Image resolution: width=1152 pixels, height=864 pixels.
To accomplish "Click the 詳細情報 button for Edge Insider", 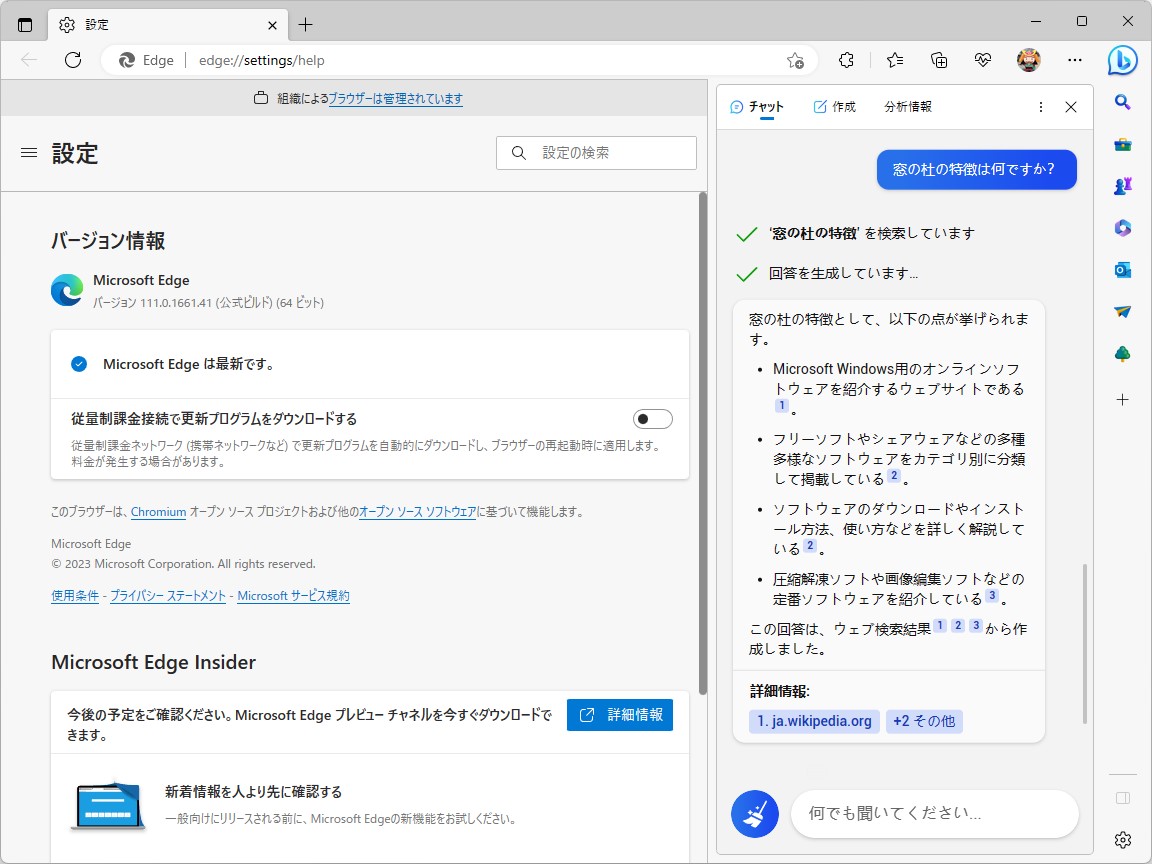I will [x=620, y=715].
